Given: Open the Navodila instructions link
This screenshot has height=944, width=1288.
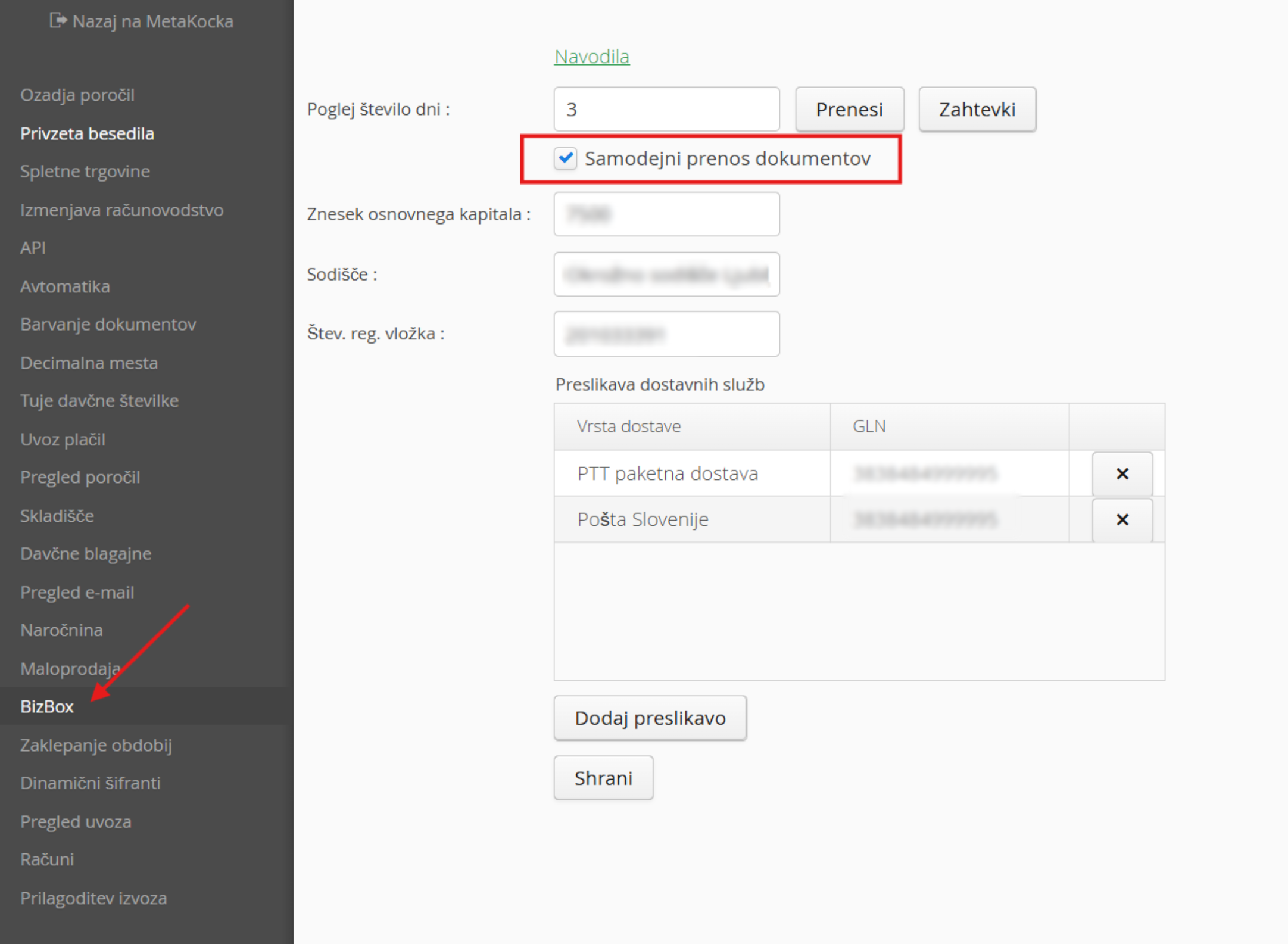Looking at the screenshot, I should [x=591, y=57].
